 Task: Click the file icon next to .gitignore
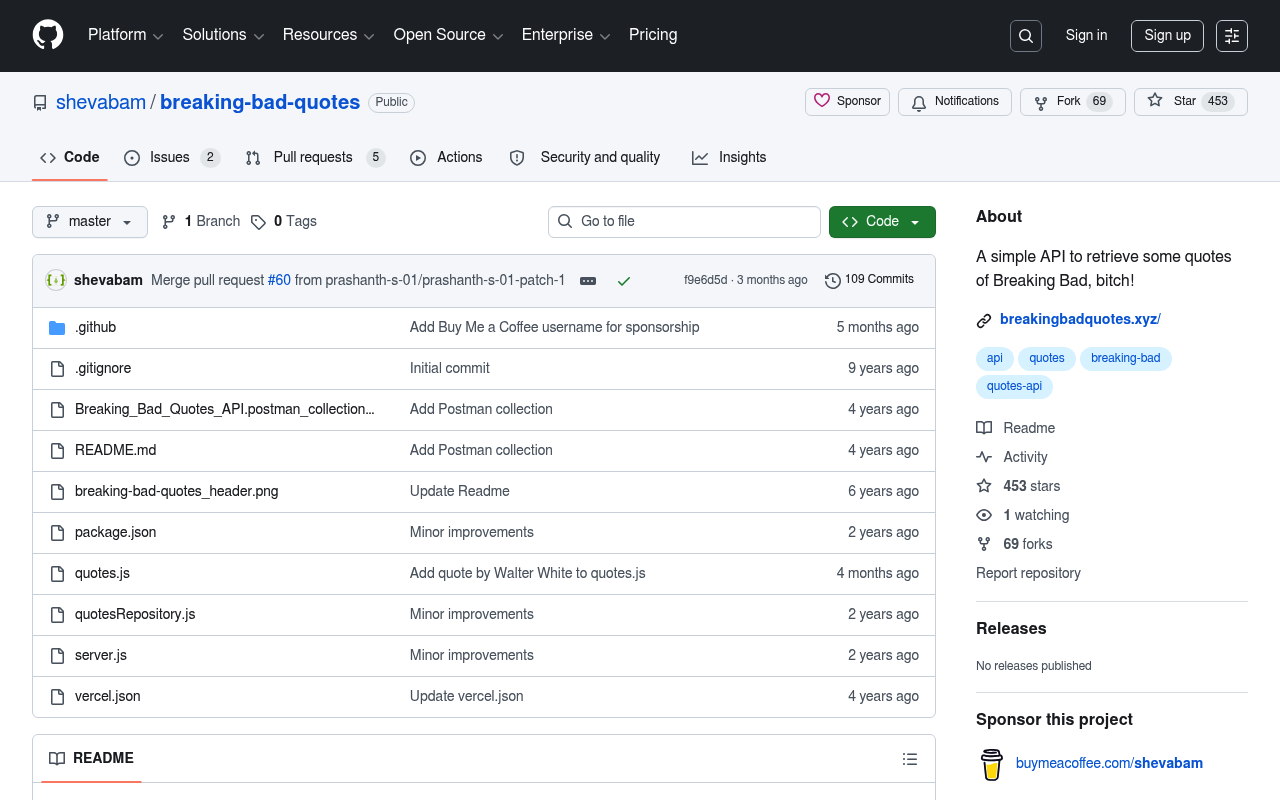57,368
